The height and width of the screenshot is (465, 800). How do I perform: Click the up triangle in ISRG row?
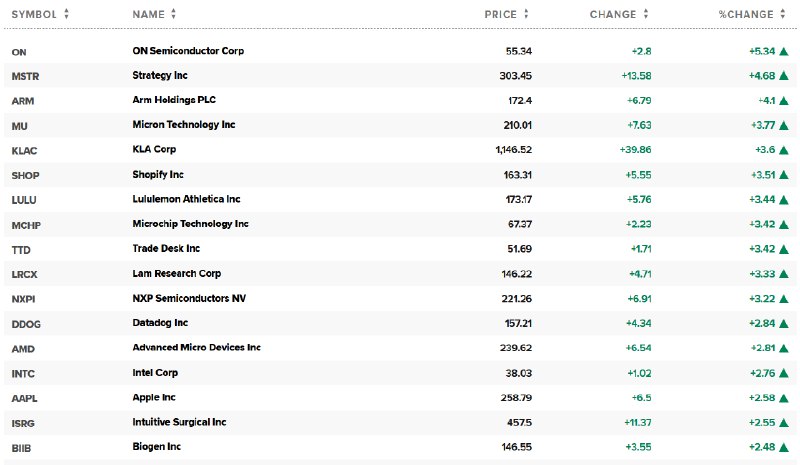click(x=784, y=423)
